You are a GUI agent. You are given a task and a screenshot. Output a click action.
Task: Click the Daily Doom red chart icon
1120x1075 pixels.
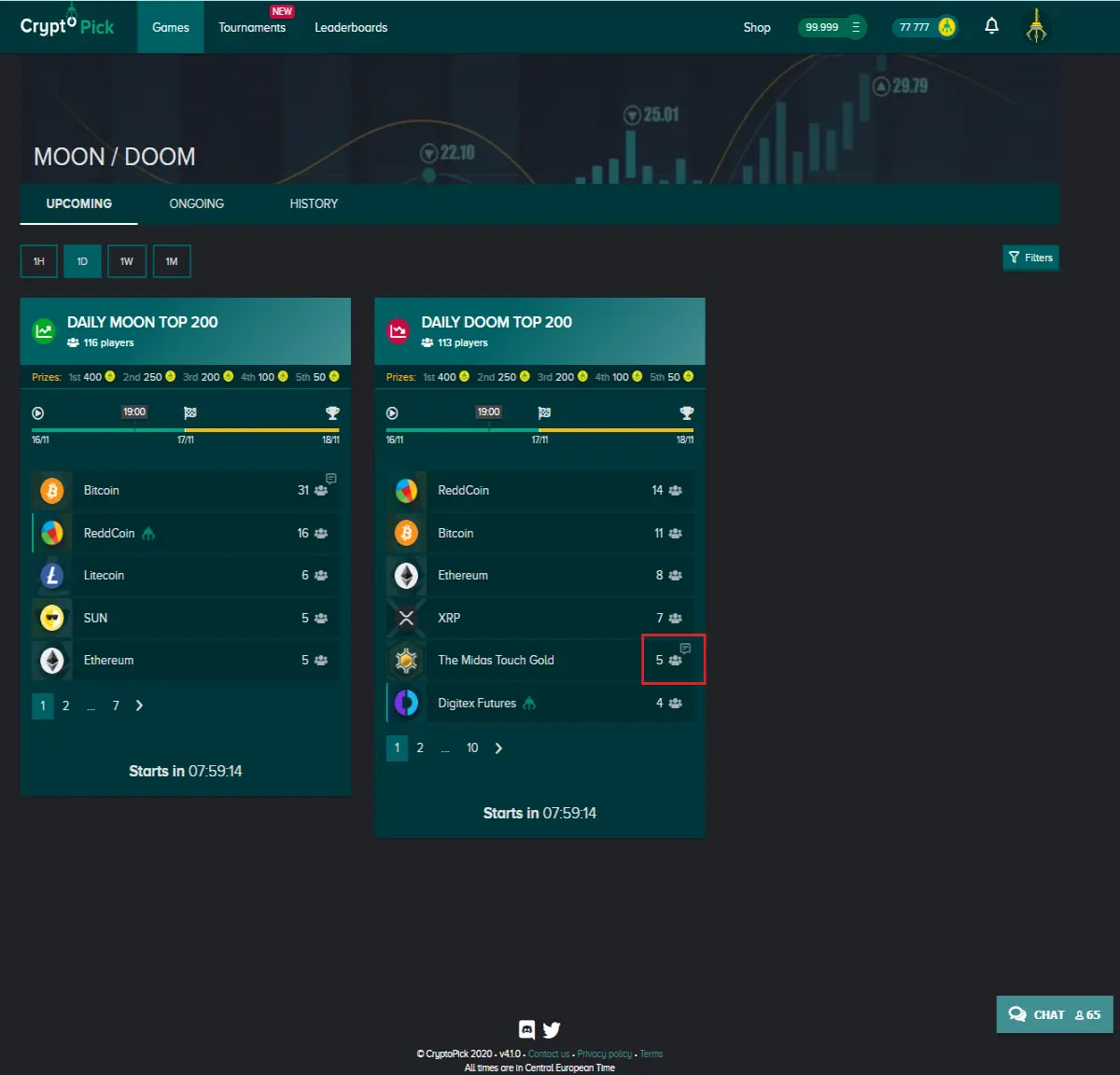coord(399,330)
